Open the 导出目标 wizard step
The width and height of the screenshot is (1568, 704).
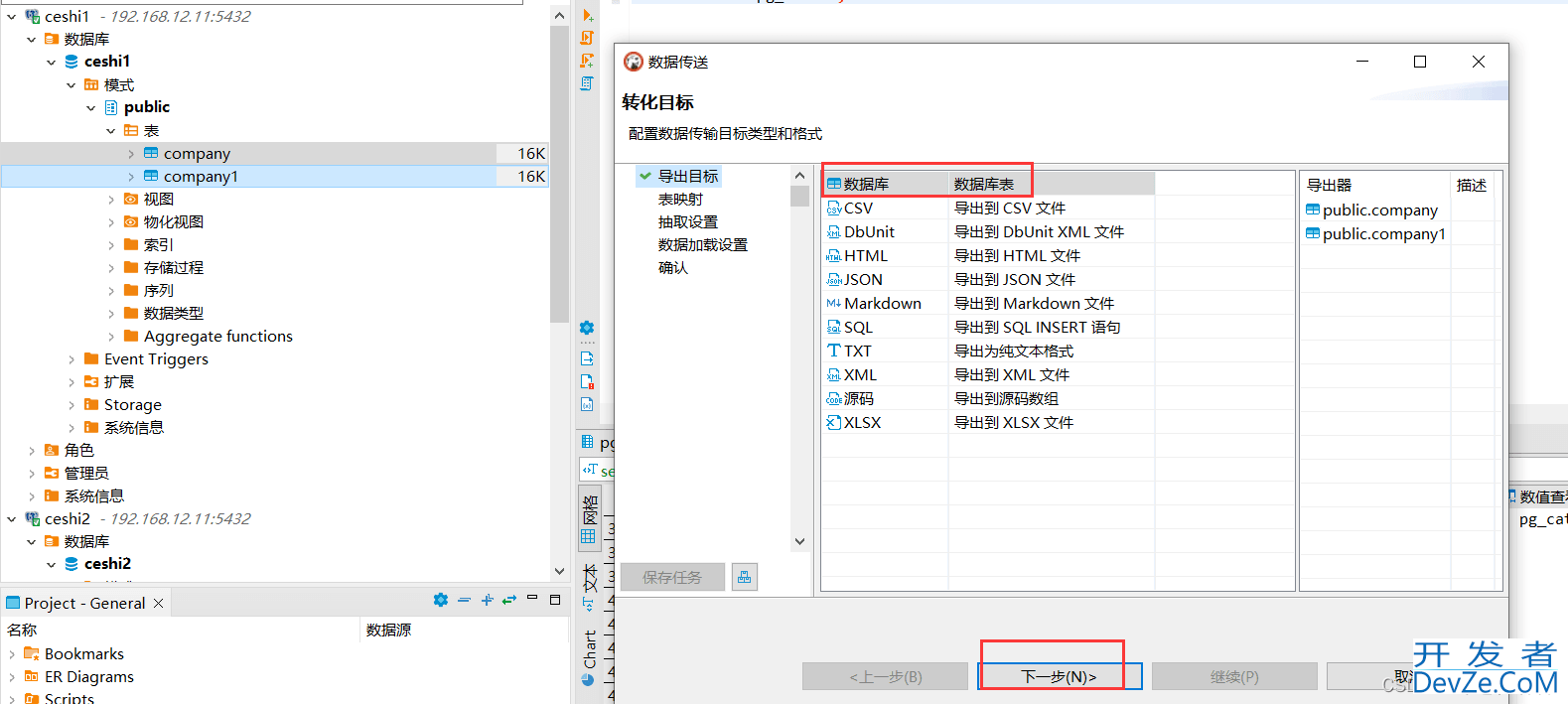[688, 176]
